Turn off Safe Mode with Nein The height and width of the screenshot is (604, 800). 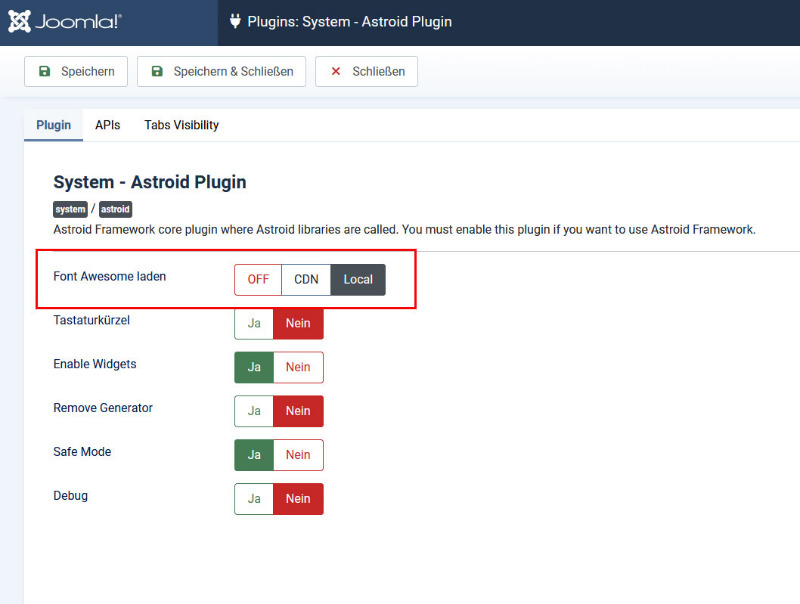point(298,455)
